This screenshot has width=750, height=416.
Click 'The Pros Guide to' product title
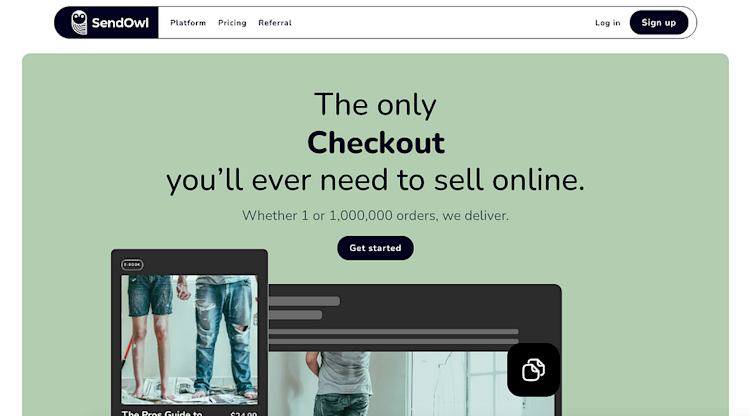pos(162,413)
